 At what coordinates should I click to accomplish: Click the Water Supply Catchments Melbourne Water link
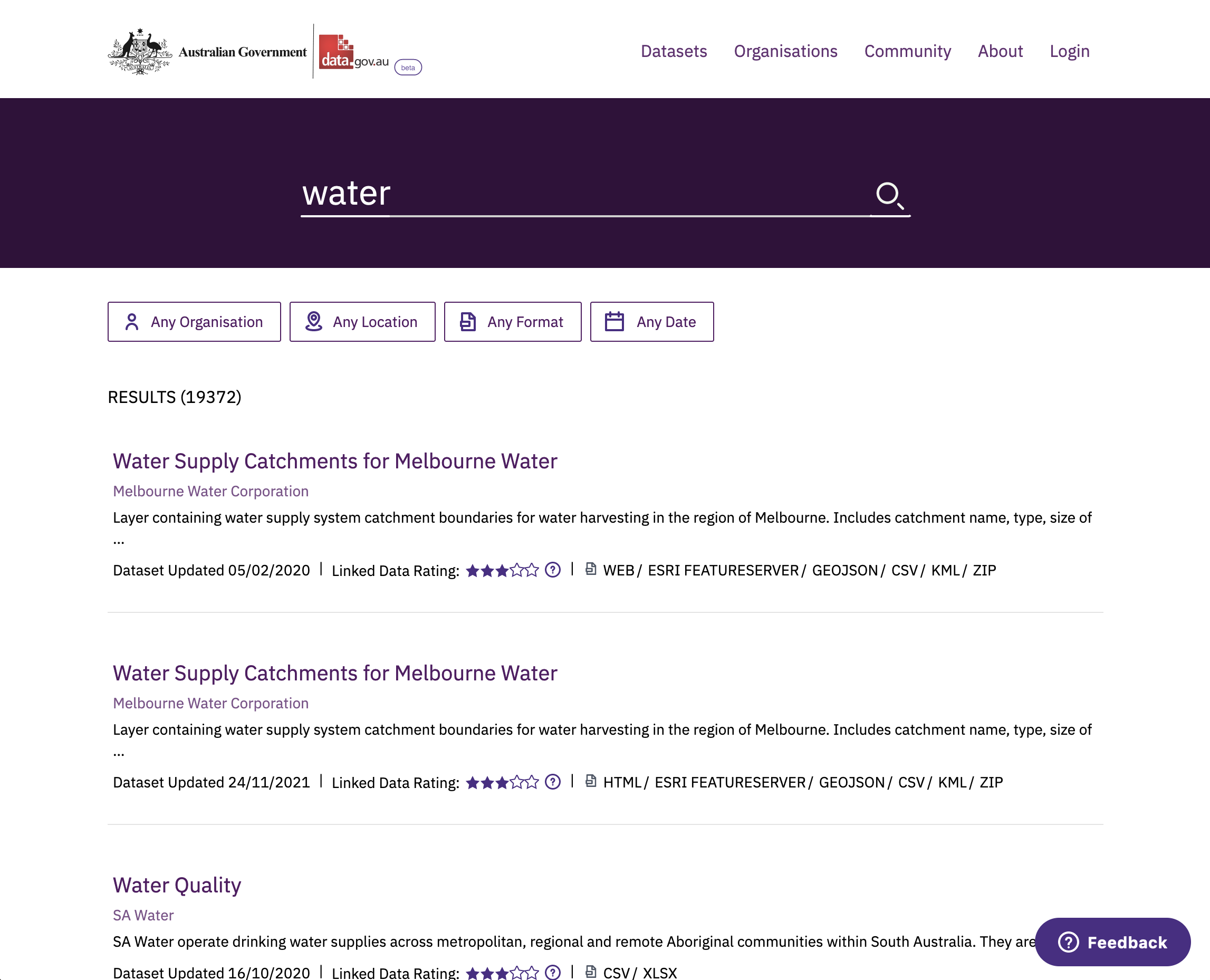[x=335, y=460]
